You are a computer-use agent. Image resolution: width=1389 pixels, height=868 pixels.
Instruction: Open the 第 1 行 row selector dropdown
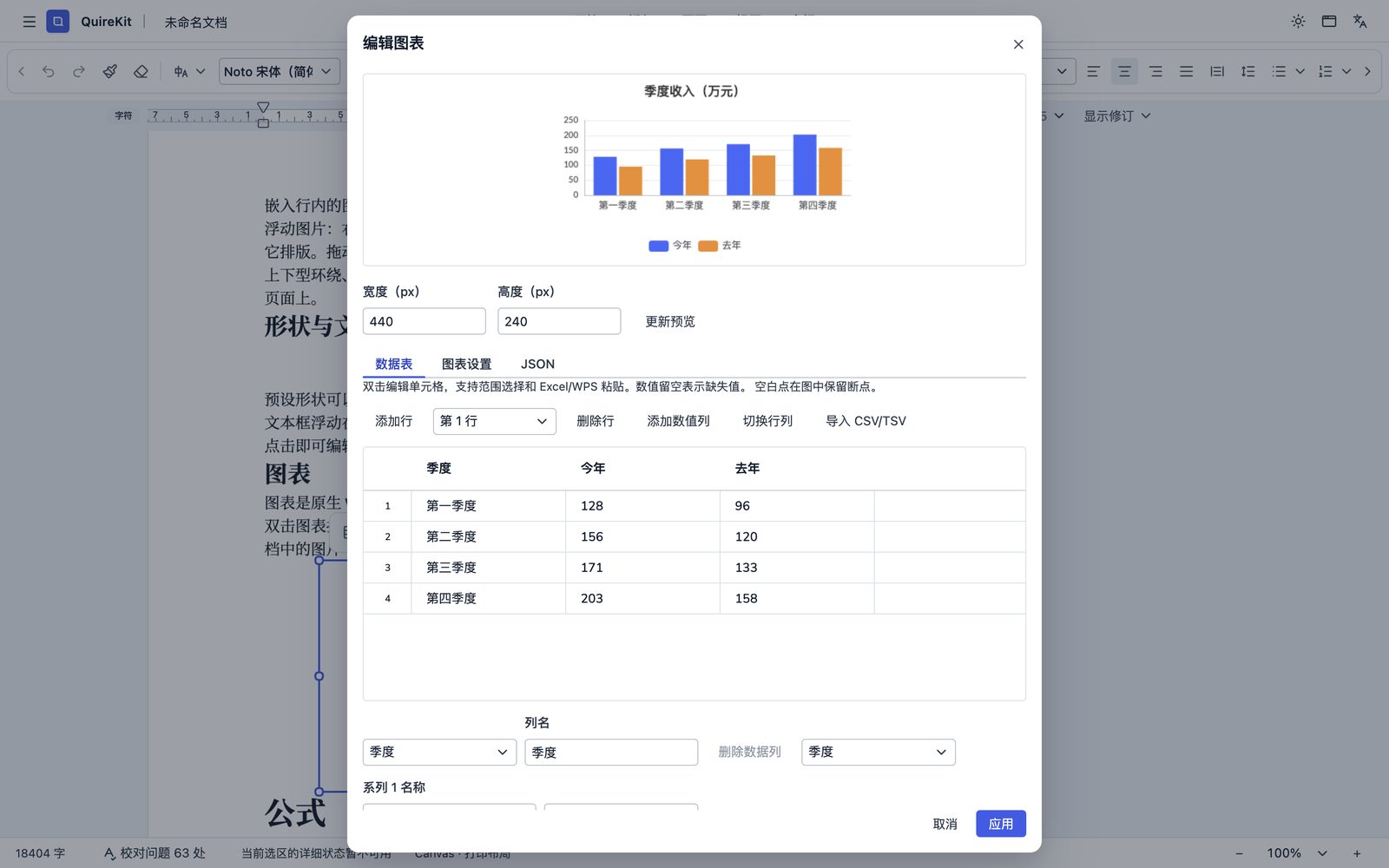[494, 421]
